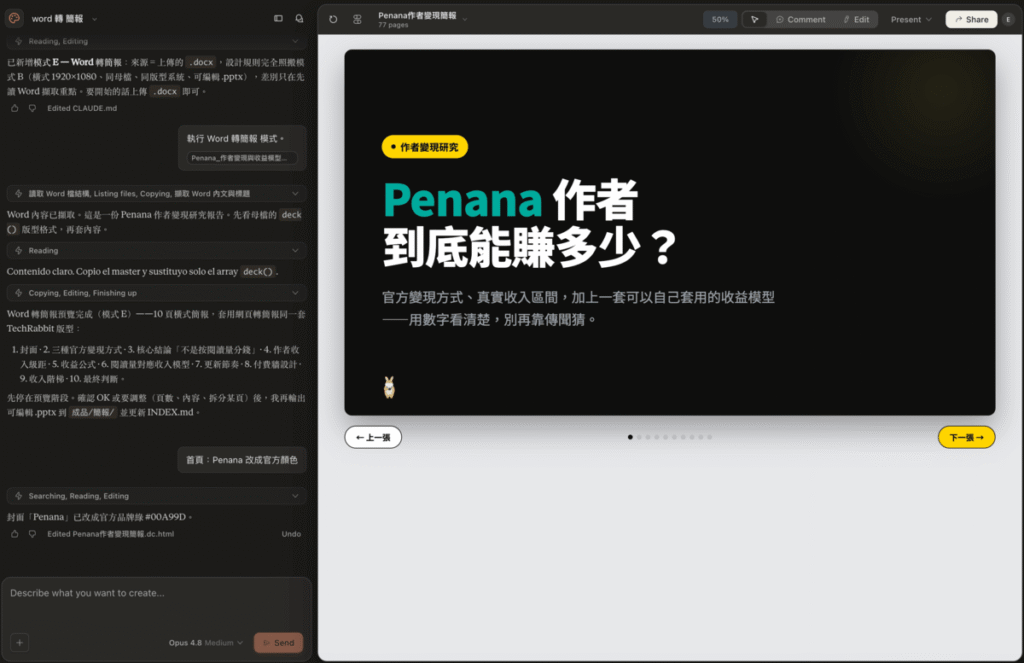This screenshot has height=663, width=1024.
Task: Click the 執行 Word 轉簡報 模式 message
Action: tap(242, 148)
